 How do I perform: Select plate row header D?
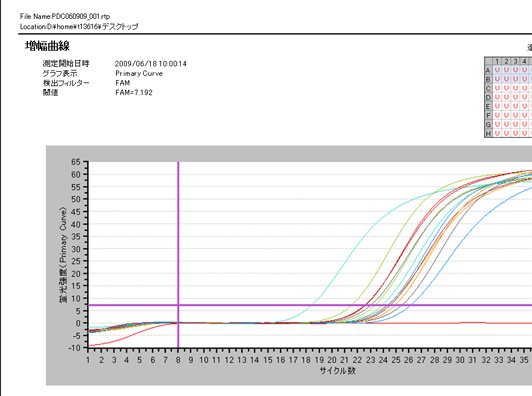[x=488, y=98]
